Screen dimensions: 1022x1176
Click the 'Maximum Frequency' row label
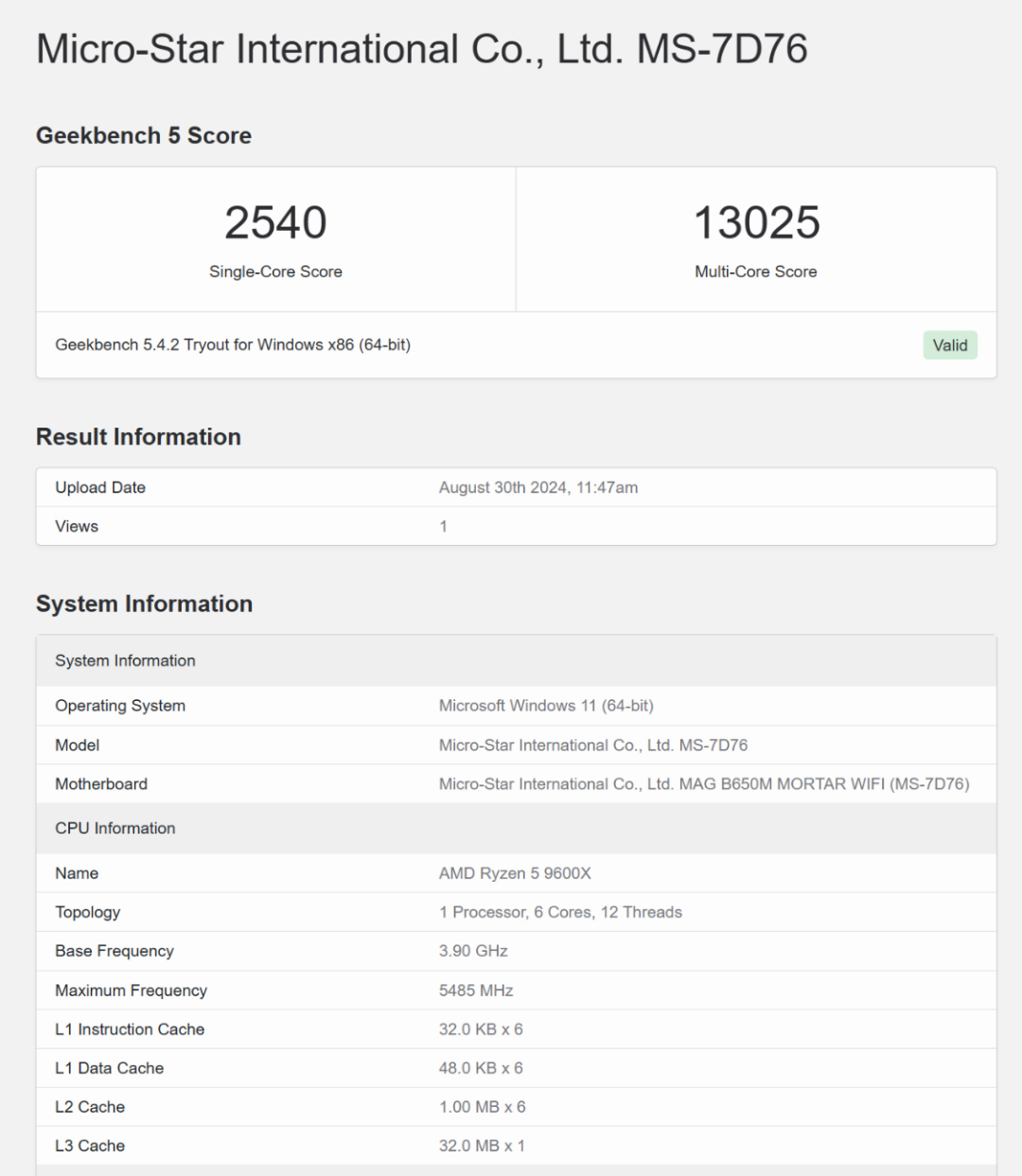point(131,991)
